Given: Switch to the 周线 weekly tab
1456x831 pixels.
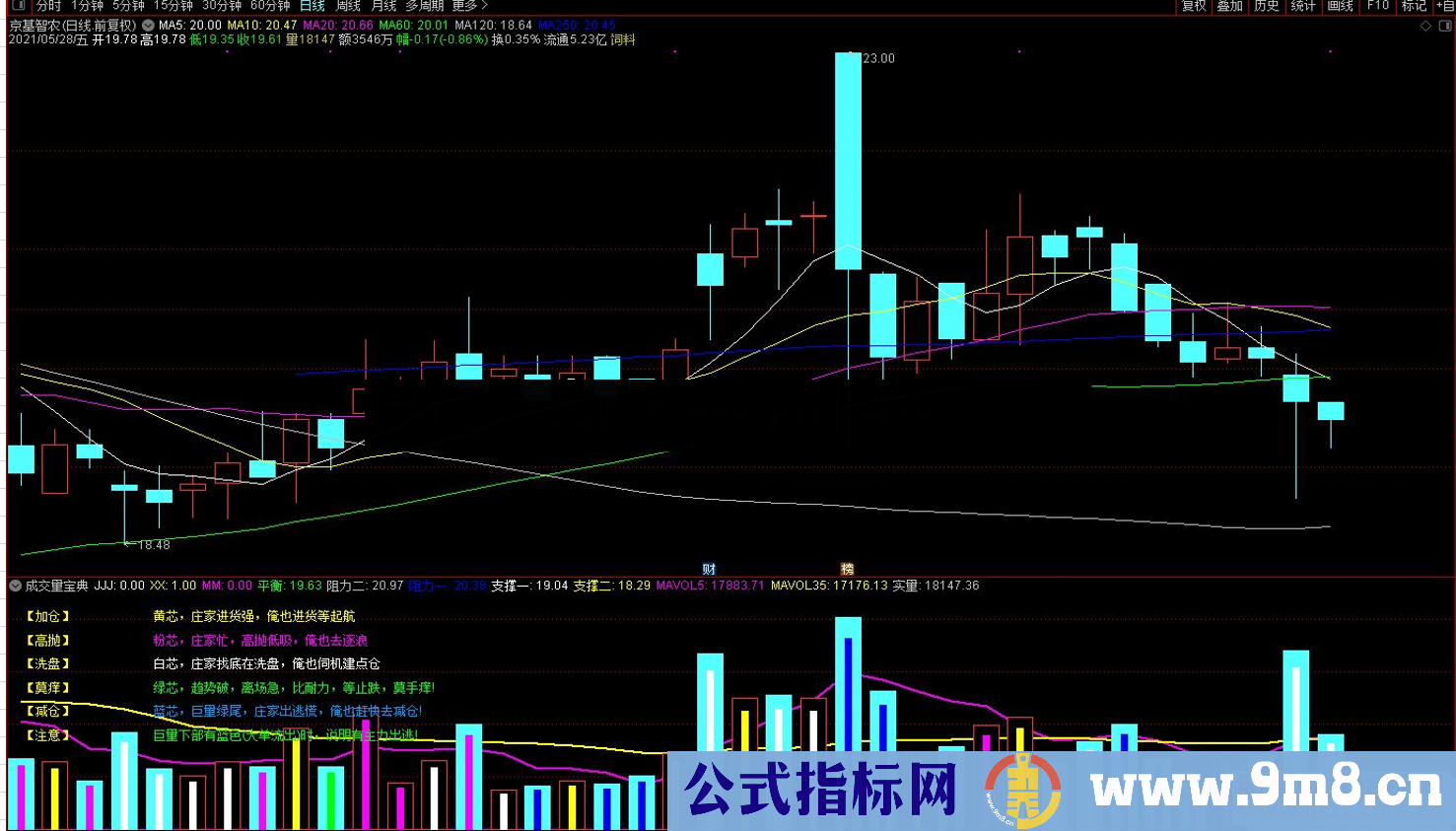Looking at the screenshot, I should coord(347,5).
